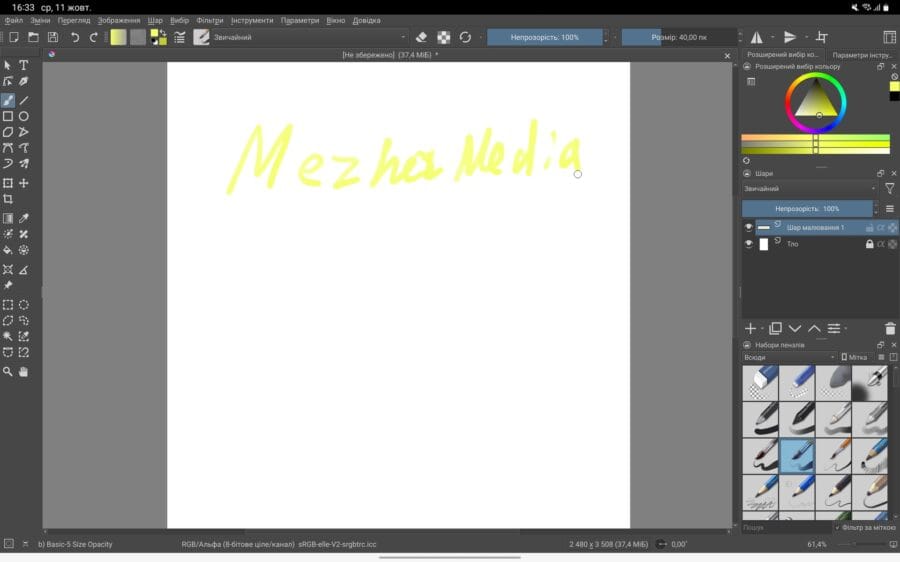
Task: Toggle horizontal mirror tool
Action: coord(757,37)
